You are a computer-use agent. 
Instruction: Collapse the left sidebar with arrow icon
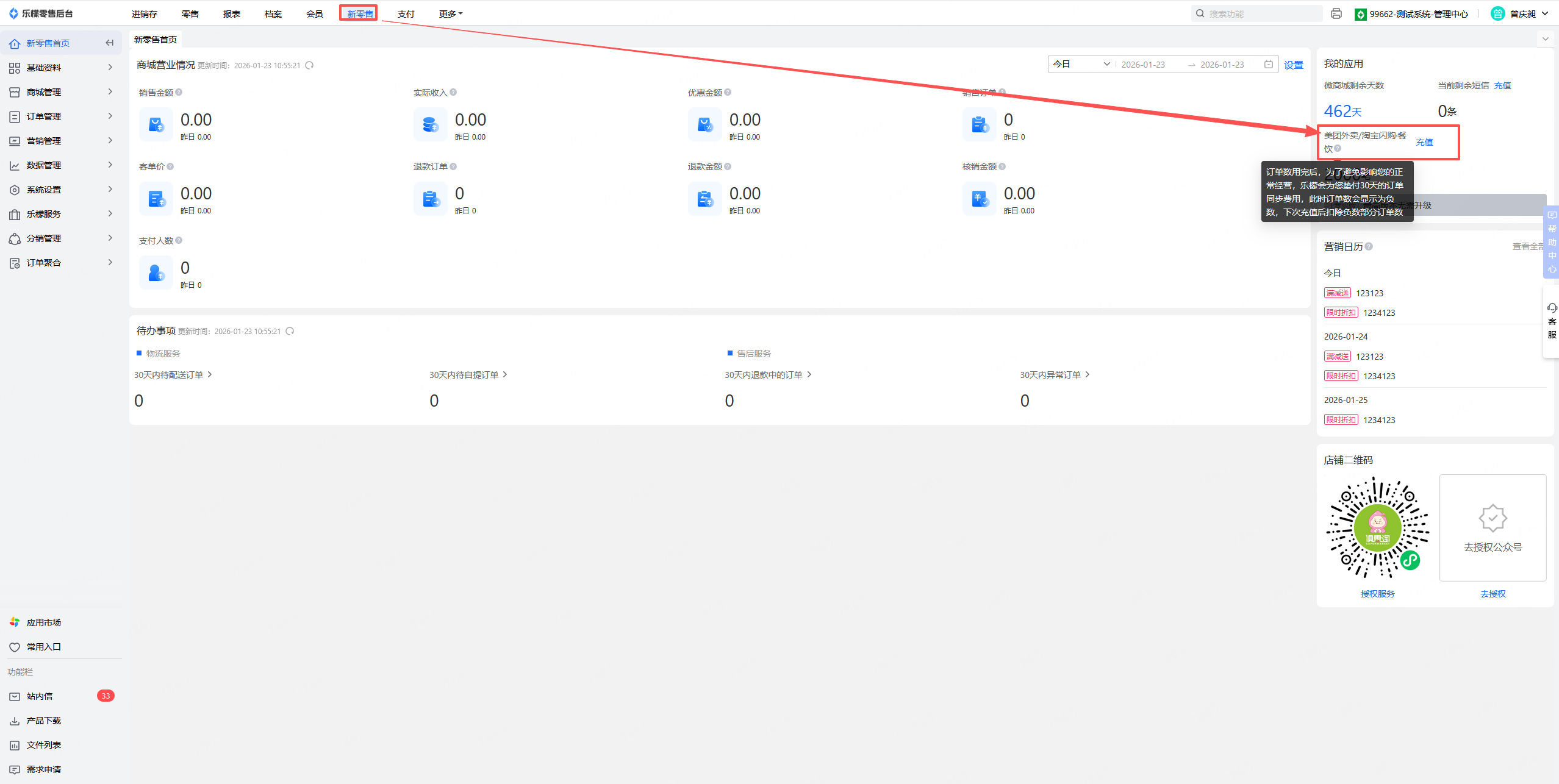(110, 43)
